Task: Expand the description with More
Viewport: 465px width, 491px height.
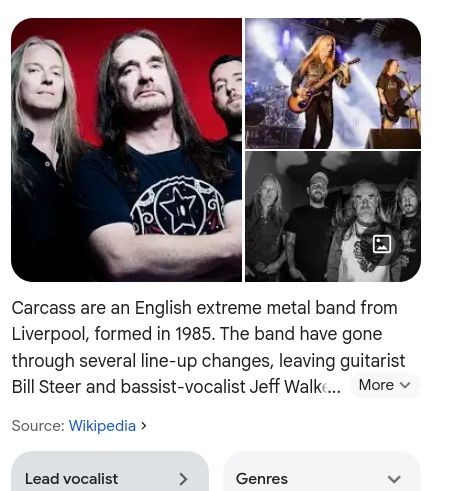Action: [x=385, y=385]
